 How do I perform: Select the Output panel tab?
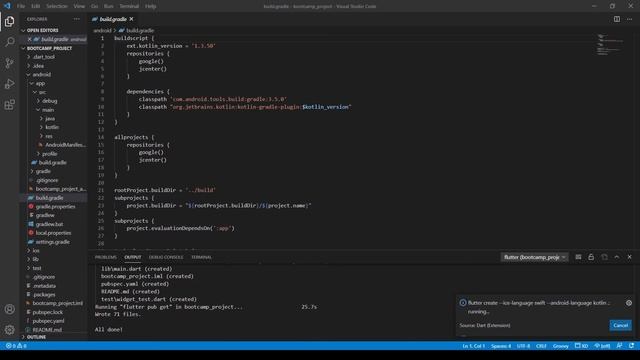(x=133, y=257)
